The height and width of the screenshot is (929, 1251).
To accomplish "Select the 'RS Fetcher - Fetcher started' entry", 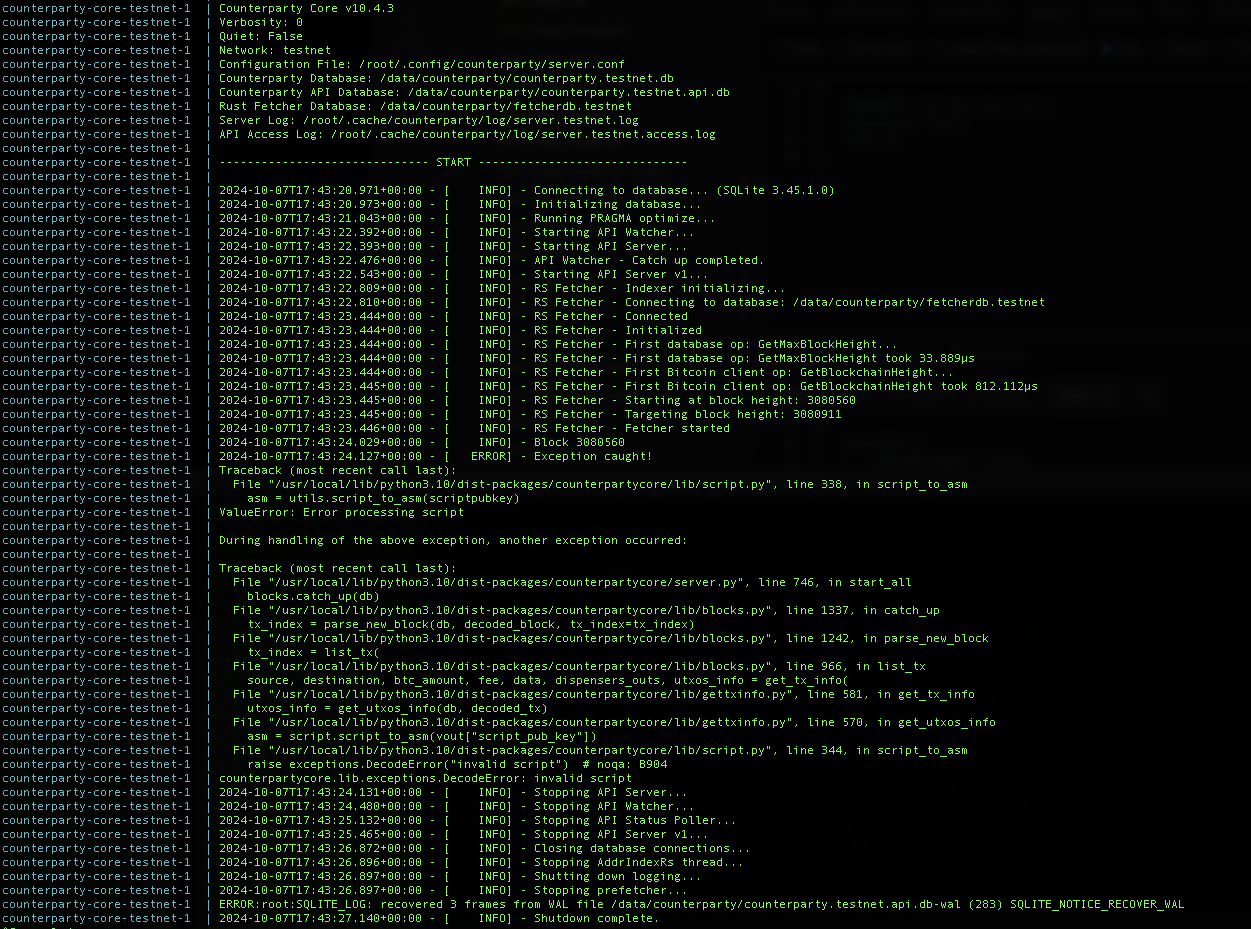I will [x=474, y=428].
